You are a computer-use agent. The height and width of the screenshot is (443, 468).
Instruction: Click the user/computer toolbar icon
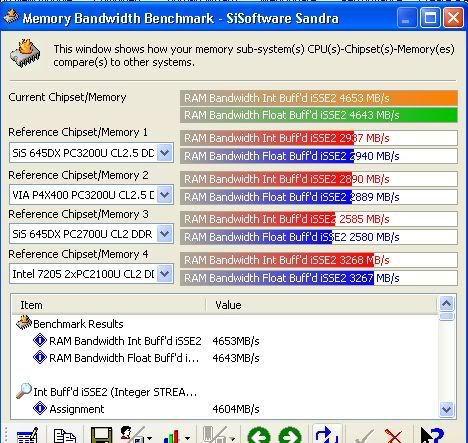(131, 434)
